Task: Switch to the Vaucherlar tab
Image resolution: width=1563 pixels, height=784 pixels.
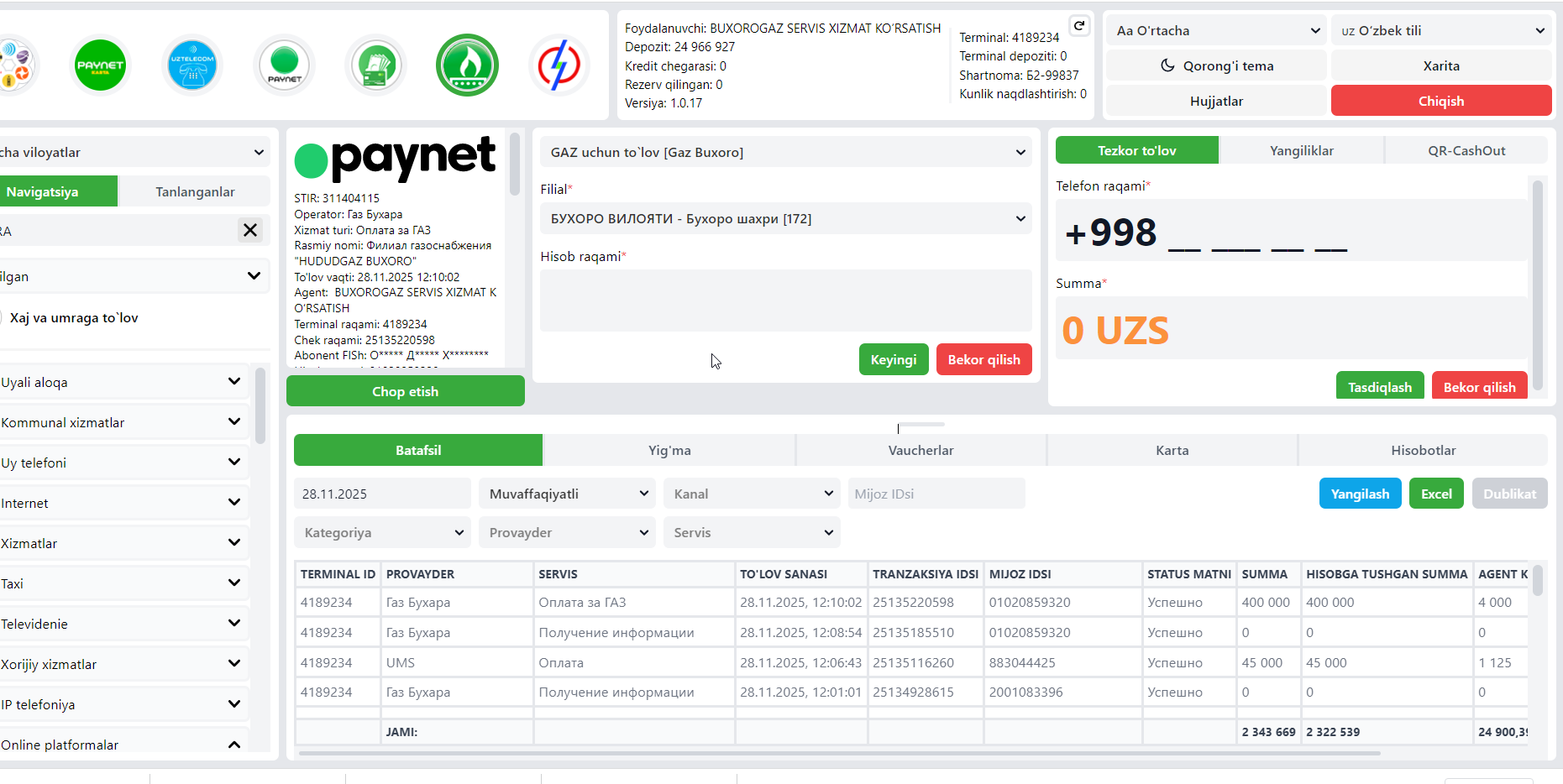Action: click(x=921, y=450)
